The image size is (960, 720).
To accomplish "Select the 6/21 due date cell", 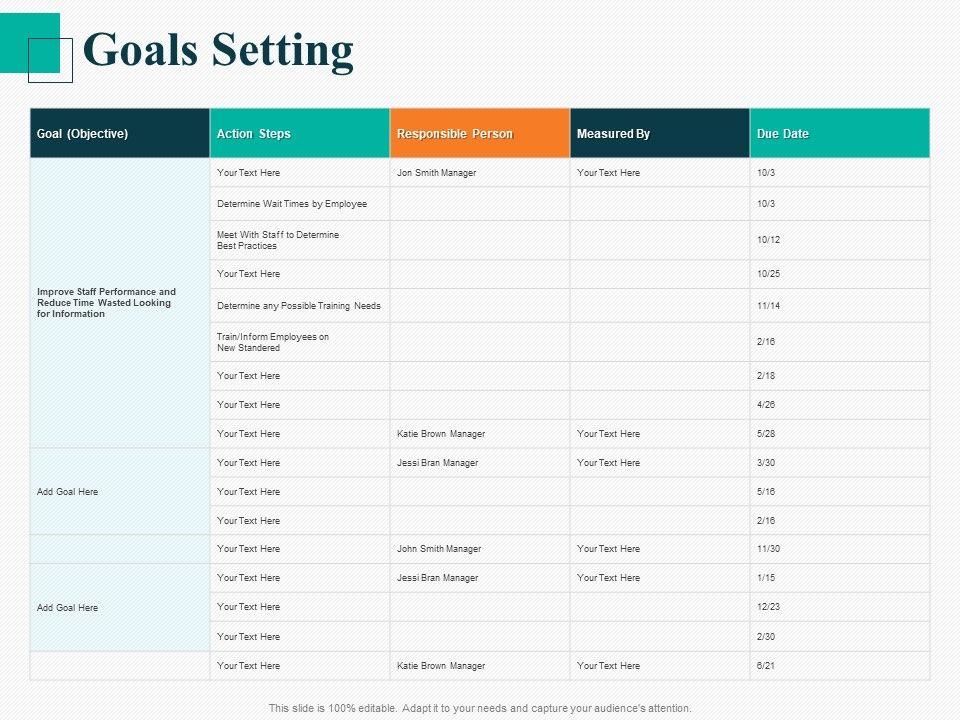I will [767, 666].
